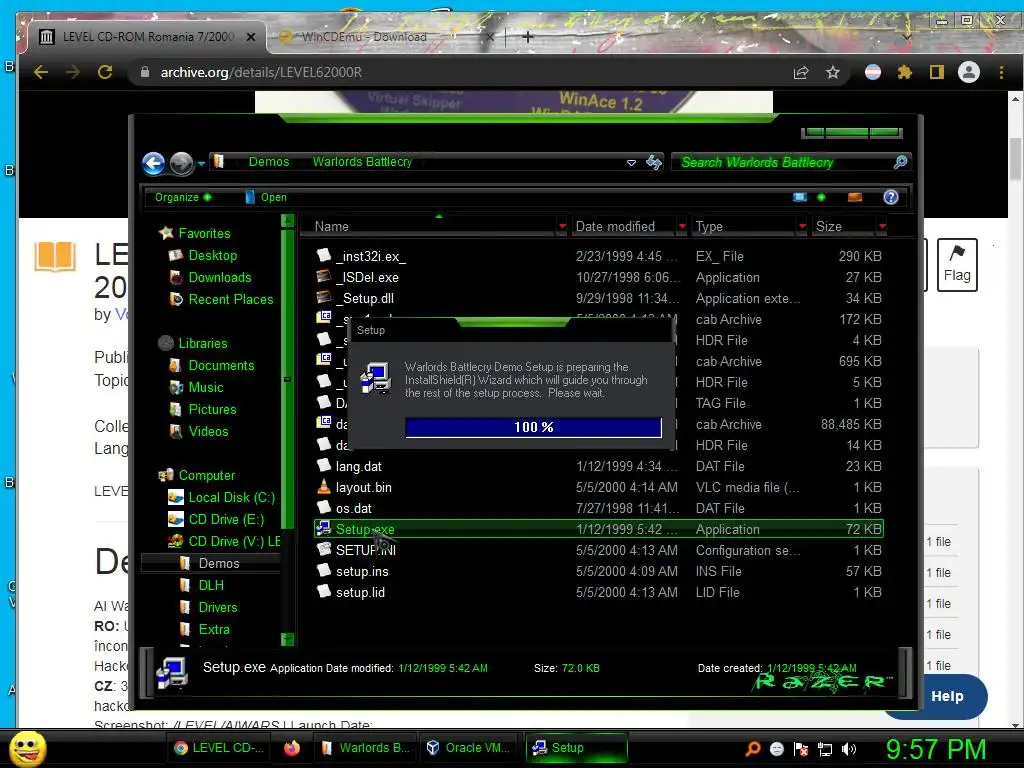Open Date modified column filter dropdown
This screenshot has width=1024, height=768.
pos(682,227)
